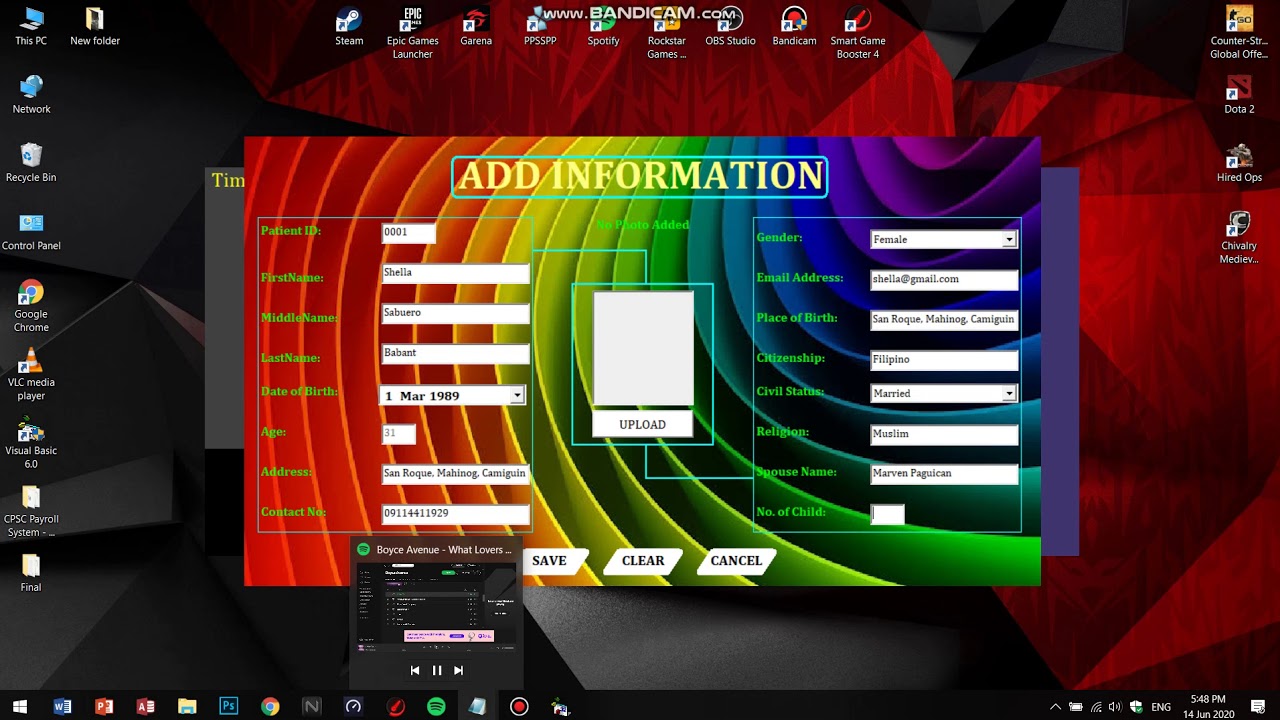This screenshot has height=720, width=1280.
Task: Open Dota 2 desktop shortcut
Action: (x=1239, y=95)
